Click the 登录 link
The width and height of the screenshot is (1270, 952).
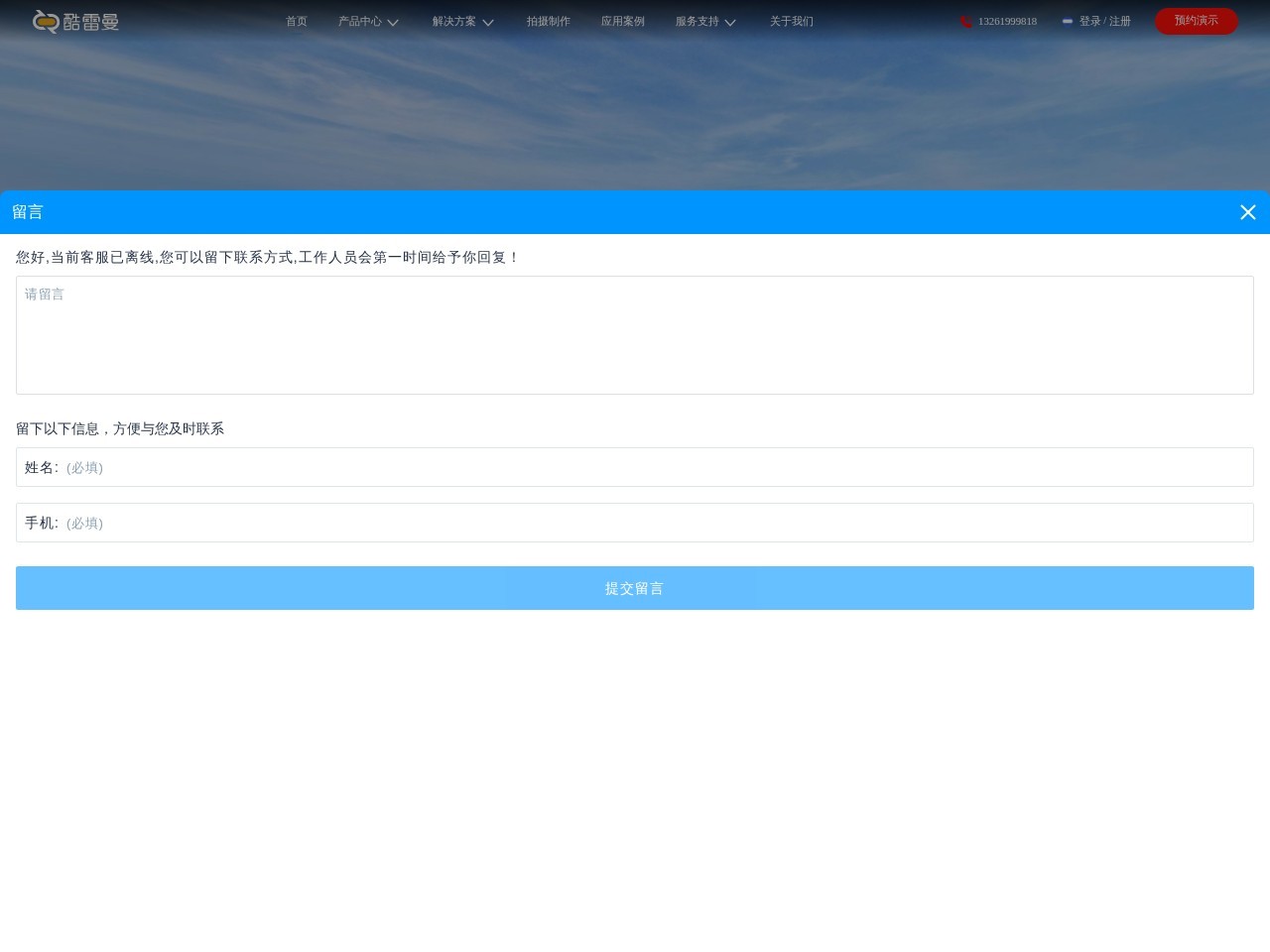click(1089, 21)
